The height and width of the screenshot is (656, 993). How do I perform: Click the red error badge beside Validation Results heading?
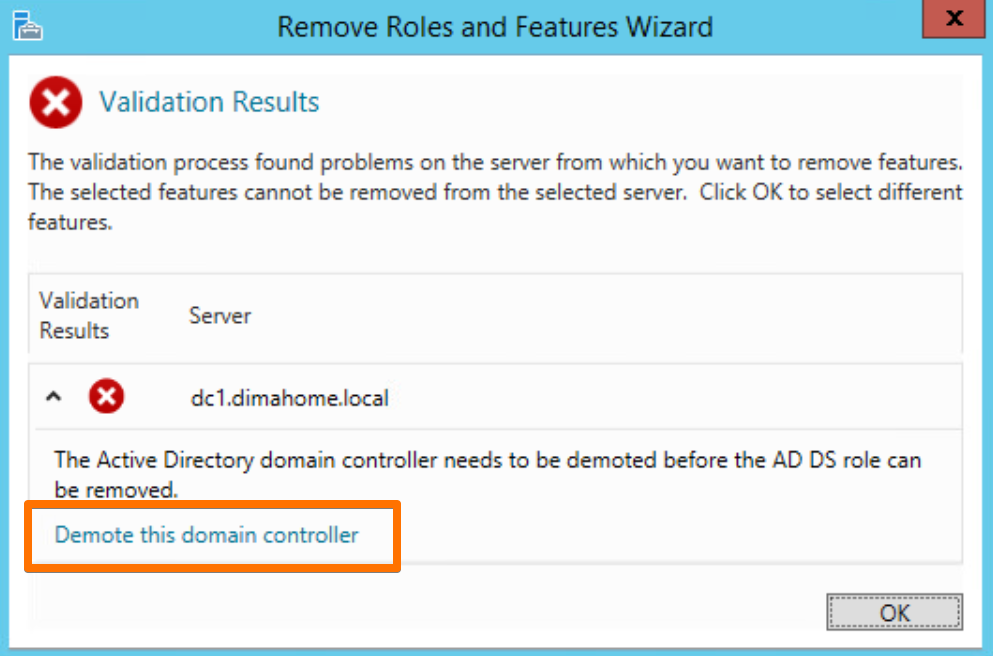tap(55, 101)
